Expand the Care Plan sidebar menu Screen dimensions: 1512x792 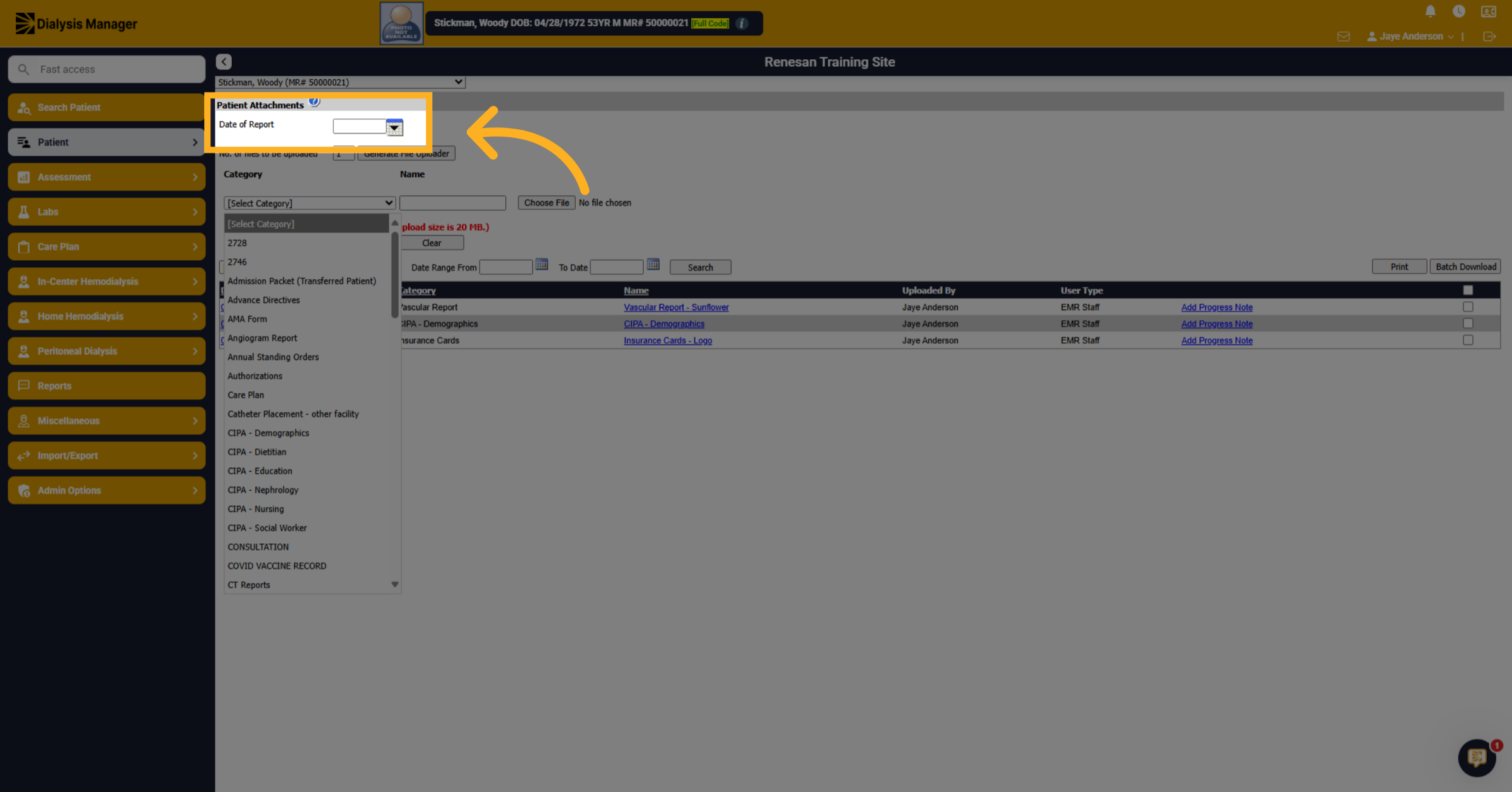click(106, 246)
